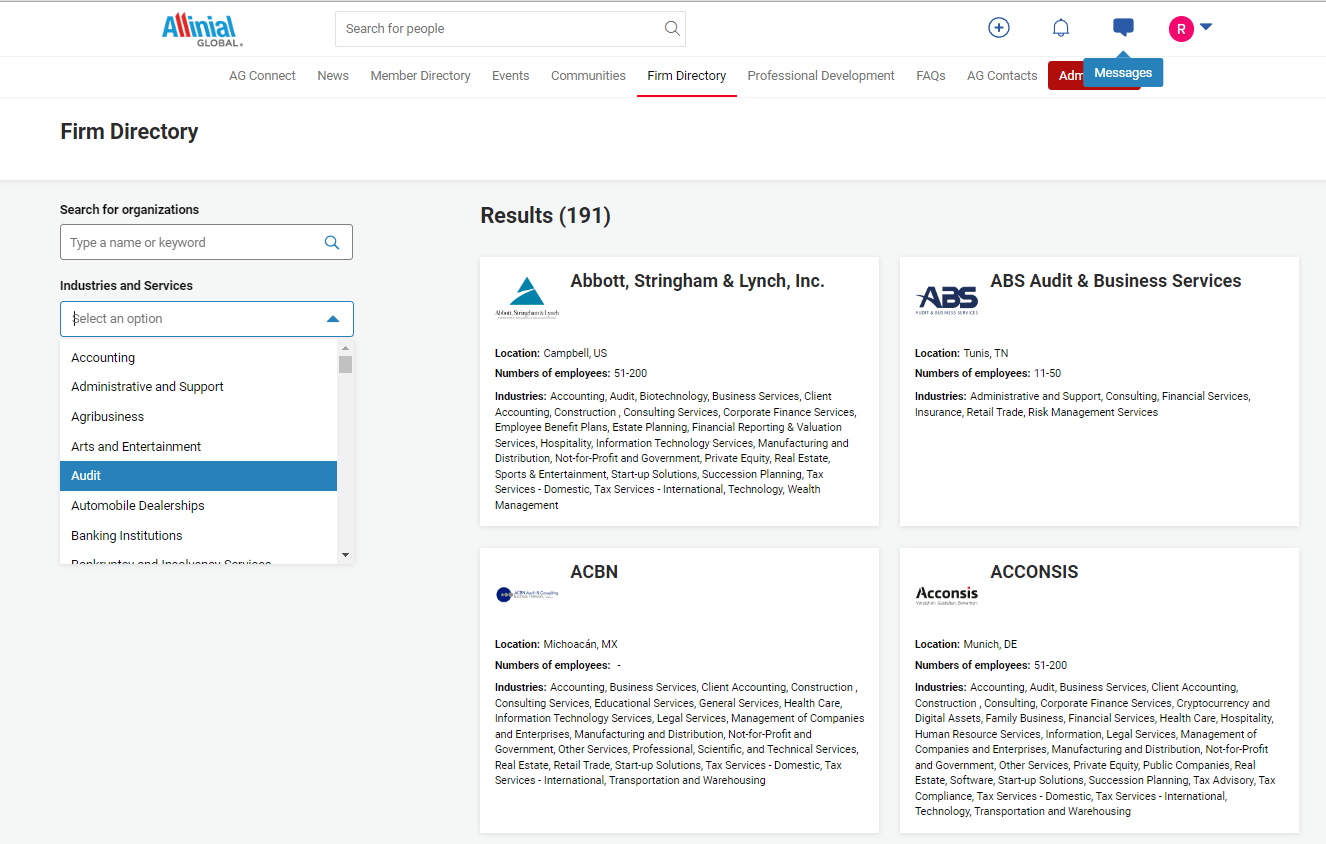The height and width of the screenshot is (844, 1326).
Task: Open the Acconsis firm logo
Action: point(947,595)
